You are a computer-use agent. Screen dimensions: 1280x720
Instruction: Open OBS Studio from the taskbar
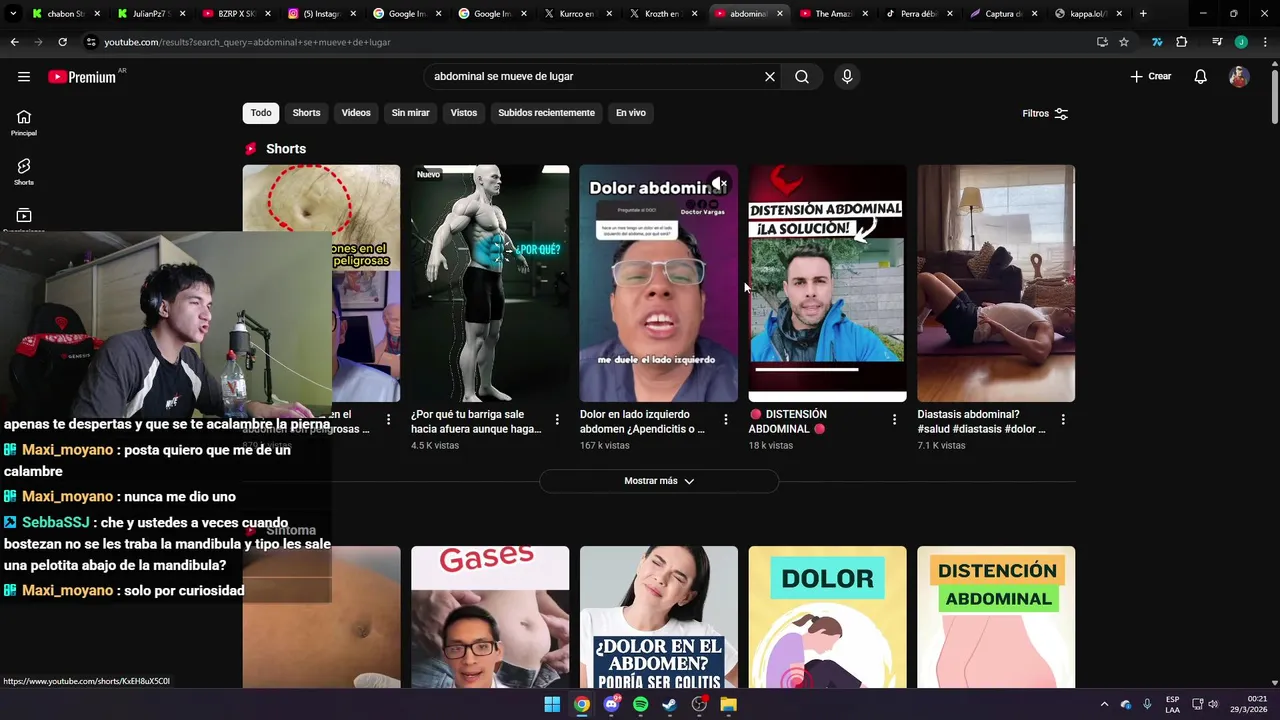699,704
